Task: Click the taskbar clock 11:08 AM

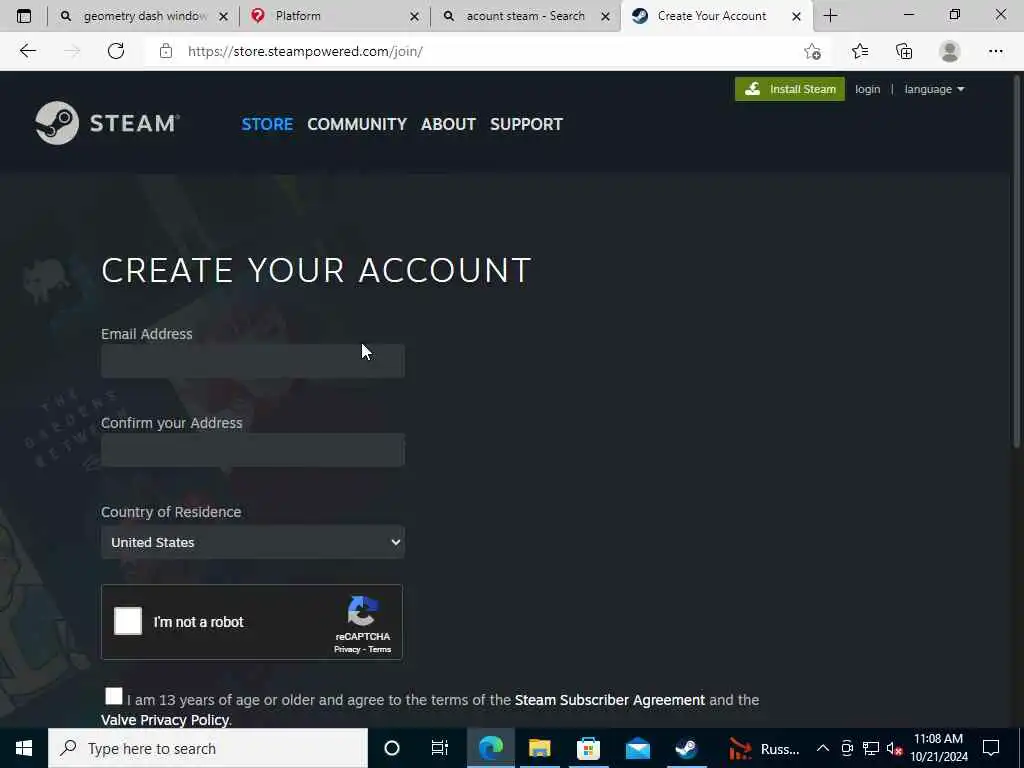Action: point(938,748)
